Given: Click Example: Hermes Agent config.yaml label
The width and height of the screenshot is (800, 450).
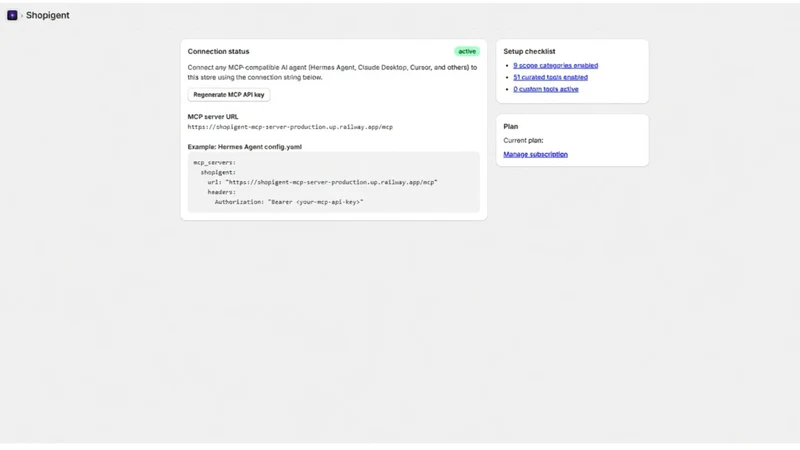Looking at the screenshot, I should 244,147.
